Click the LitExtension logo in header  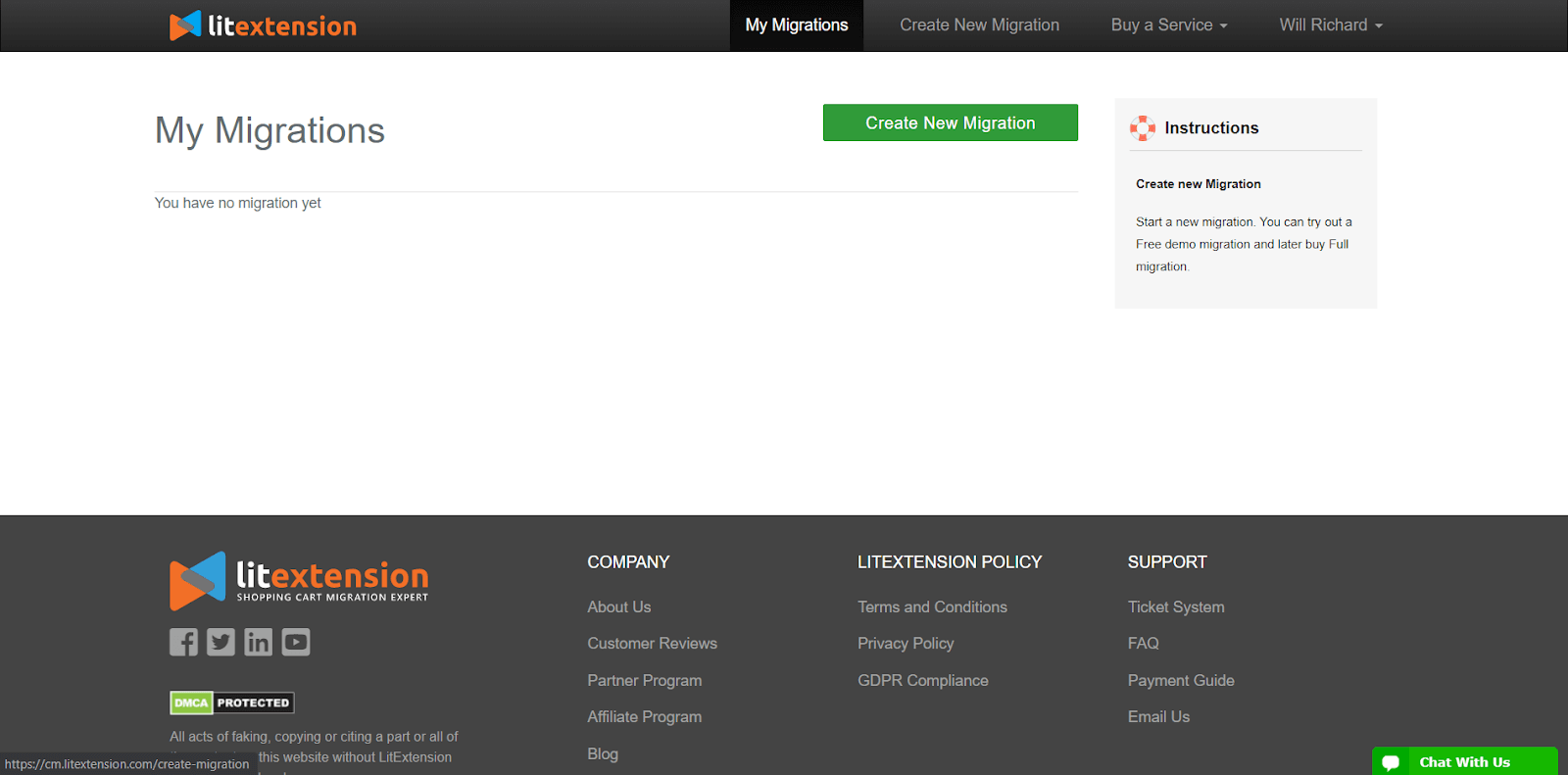click(x=263, y=25)
